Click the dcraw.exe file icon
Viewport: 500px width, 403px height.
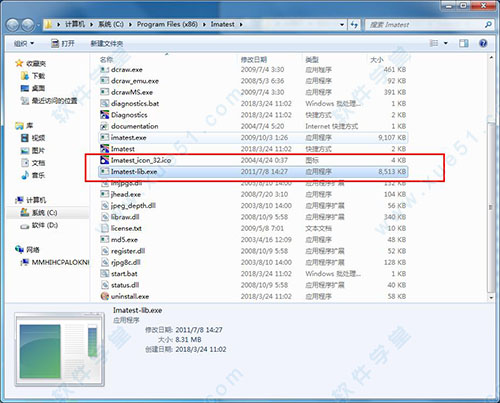click(105, 69)
